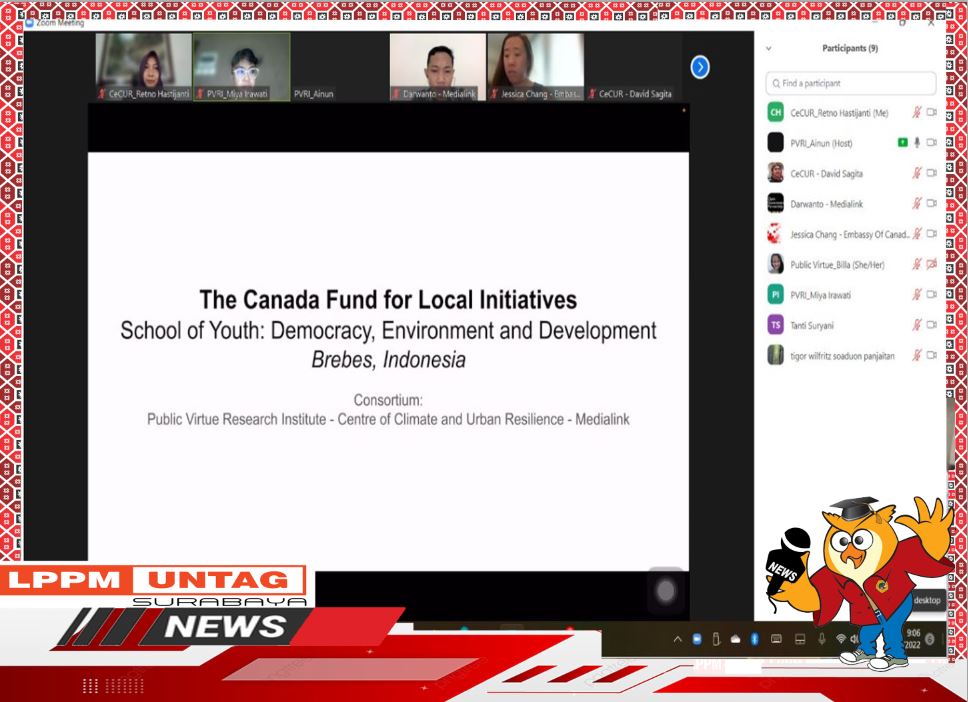
Task: Click the black avatar of PVRI_Ainun (Host)
Action: (x=775, y=143)
